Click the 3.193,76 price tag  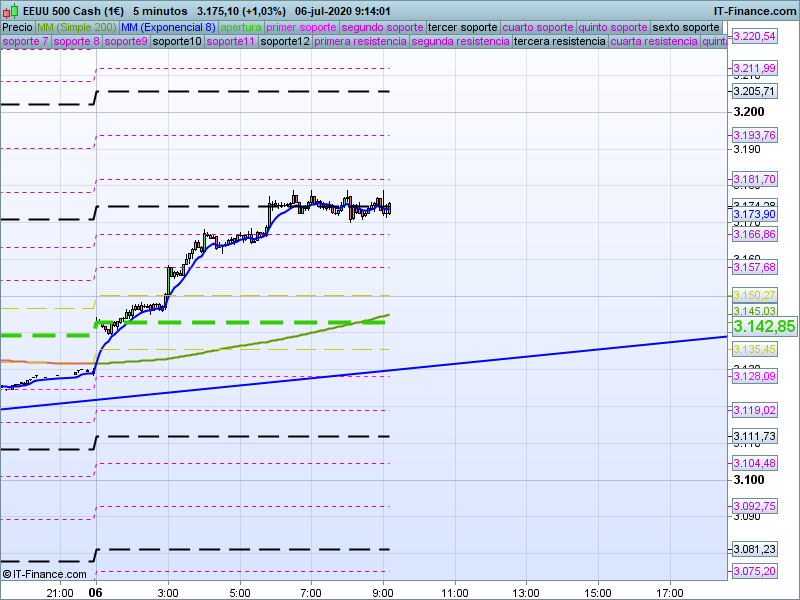[755, 136]
